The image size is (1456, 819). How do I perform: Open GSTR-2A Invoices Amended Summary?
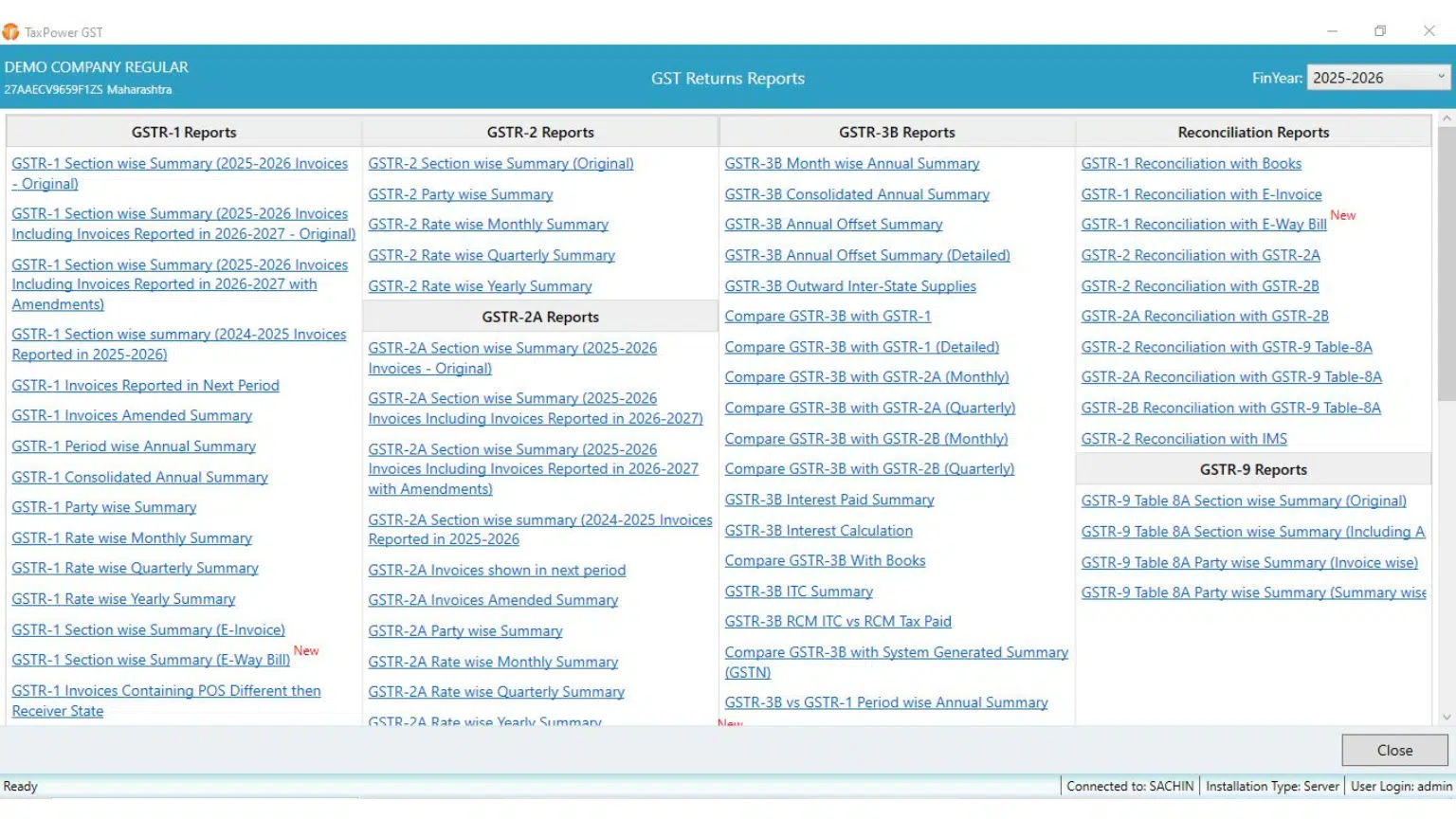(493, 600)
